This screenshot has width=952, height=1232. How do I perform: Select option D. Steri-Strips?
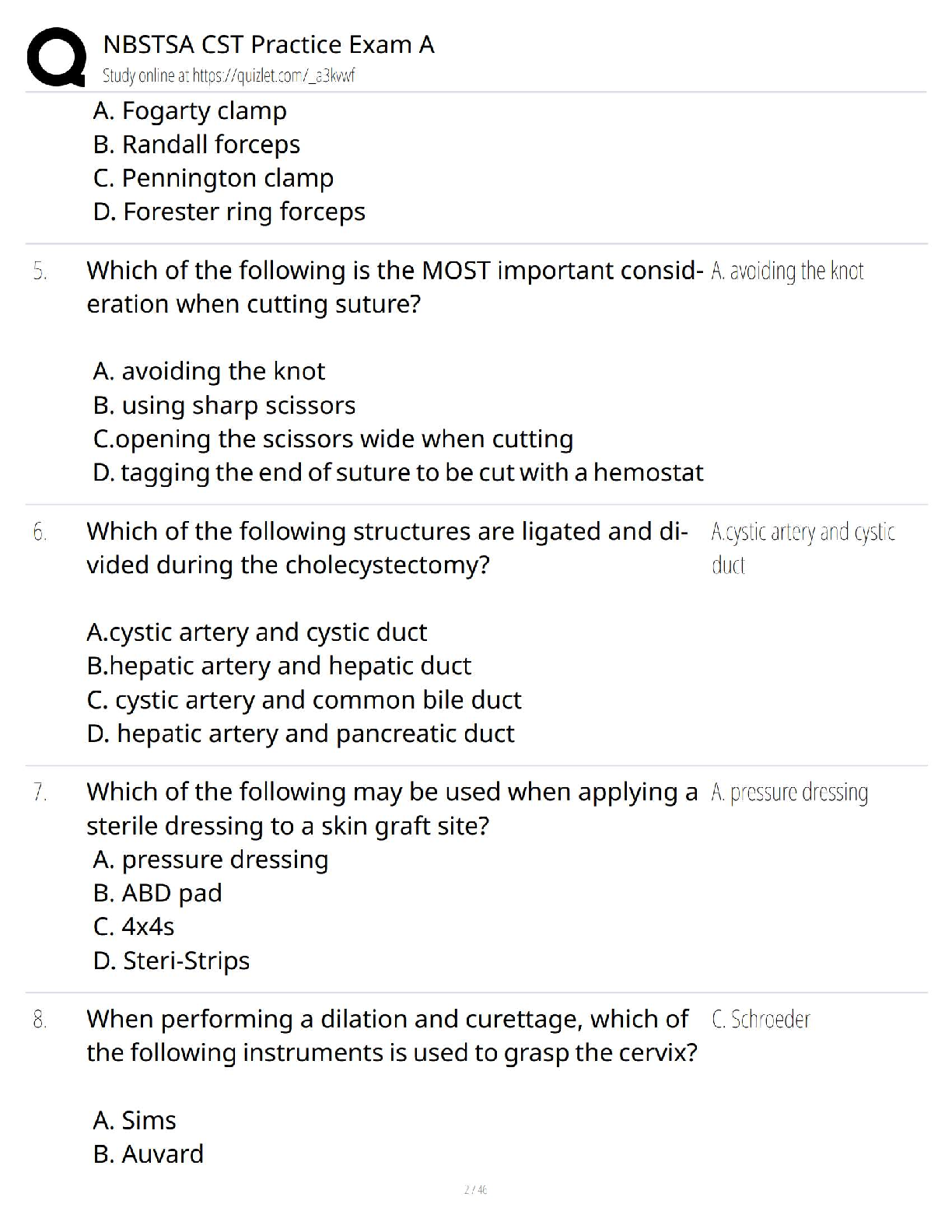coord(171,961)
